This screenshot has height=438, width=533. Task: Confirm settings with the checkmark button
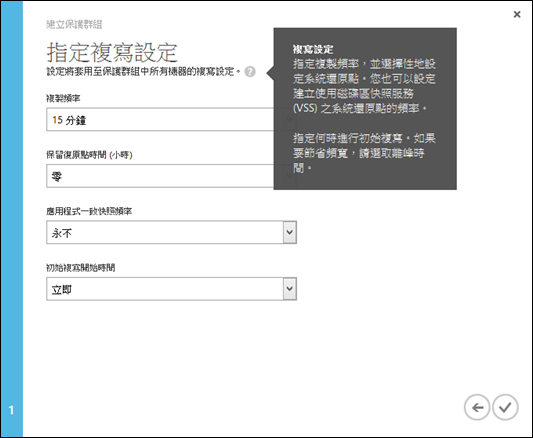pyautogui.click(x=505, y=407)
